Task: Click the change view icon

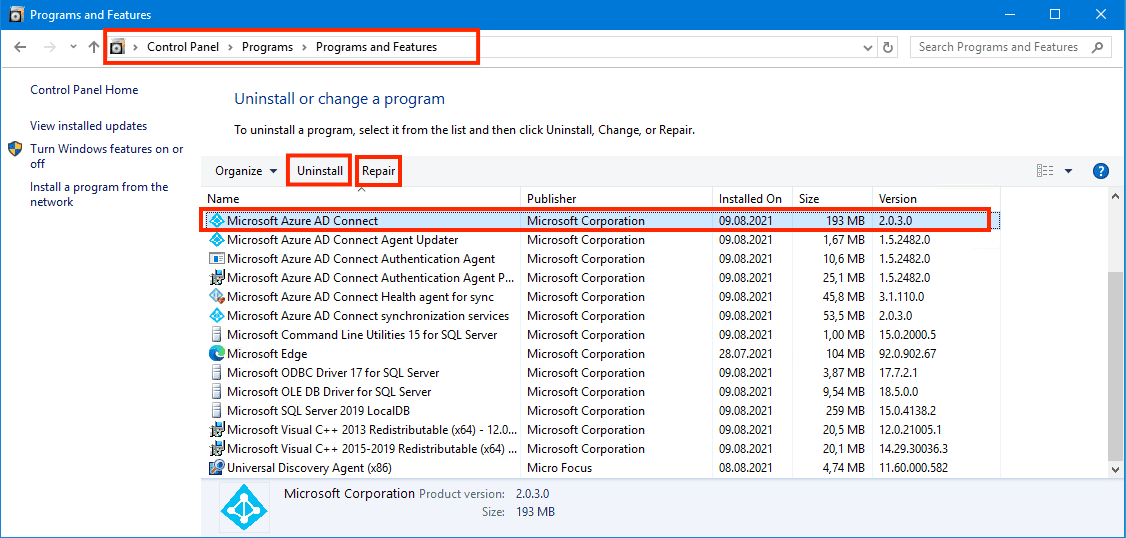Action: [1045, 171]
